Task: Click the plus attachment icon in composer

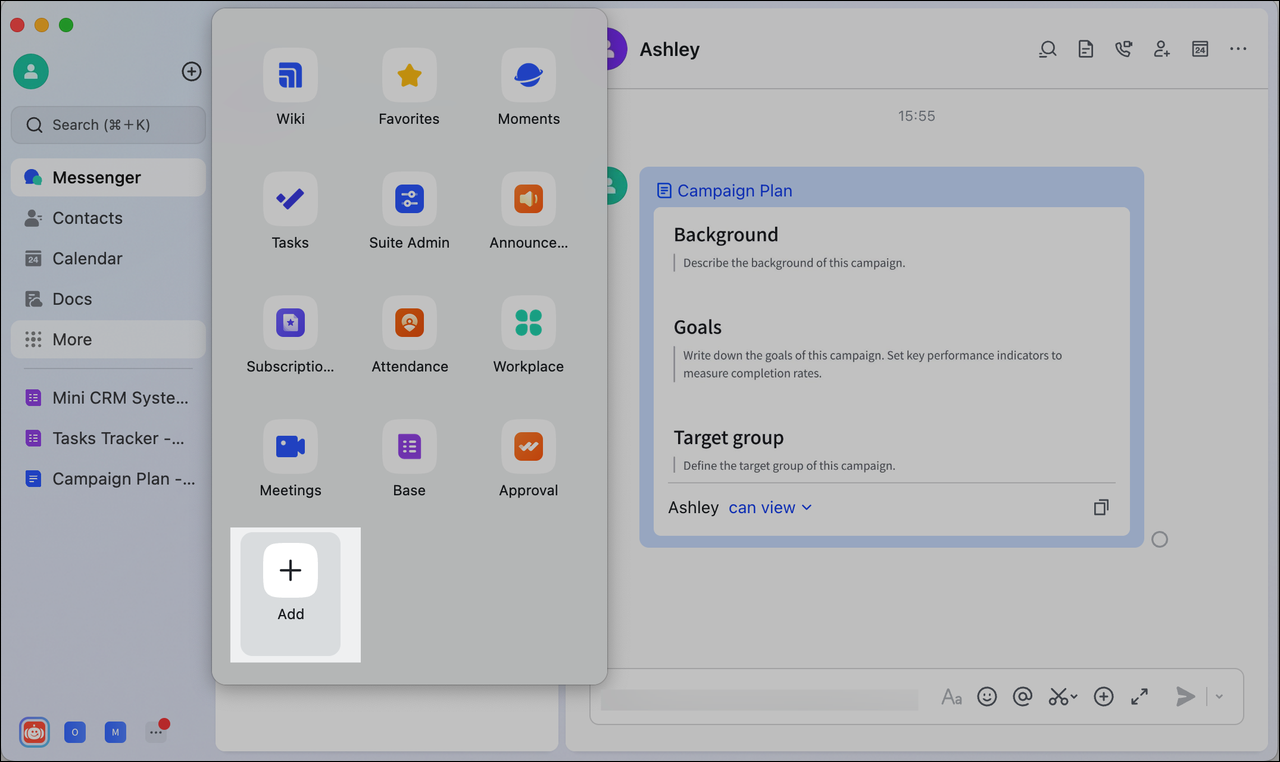Action: point(1103,697)
